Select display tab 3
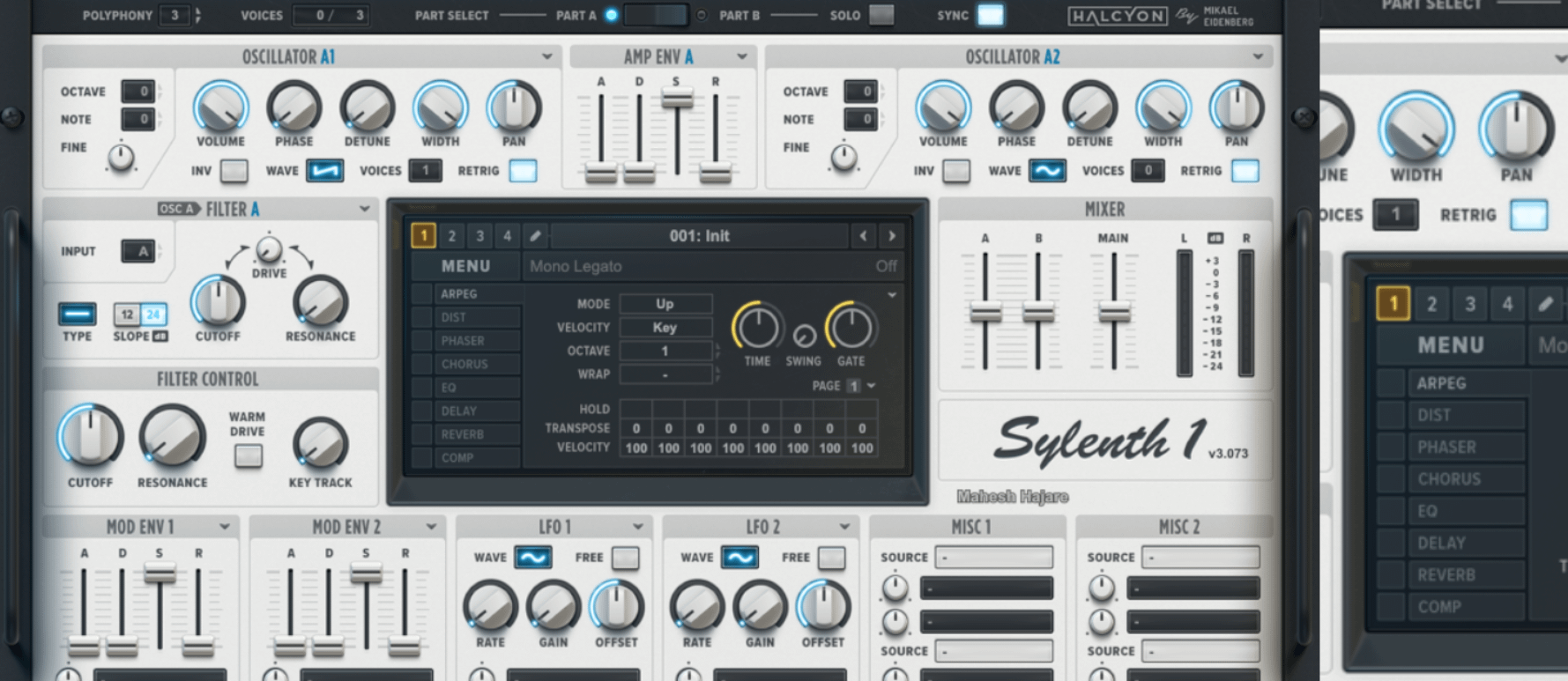The image size is (1568, 681). 479,235
